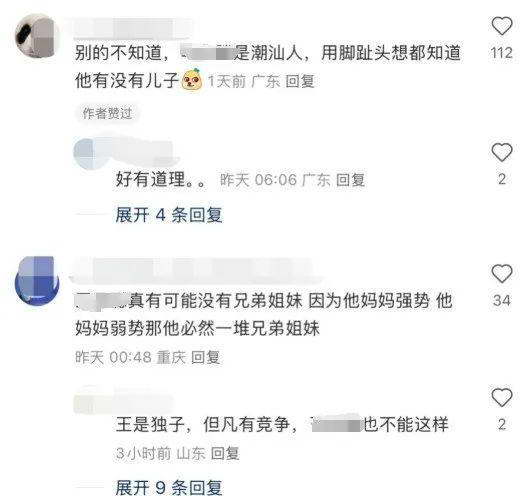Open the blurred username of first commenter

(132, 28)
